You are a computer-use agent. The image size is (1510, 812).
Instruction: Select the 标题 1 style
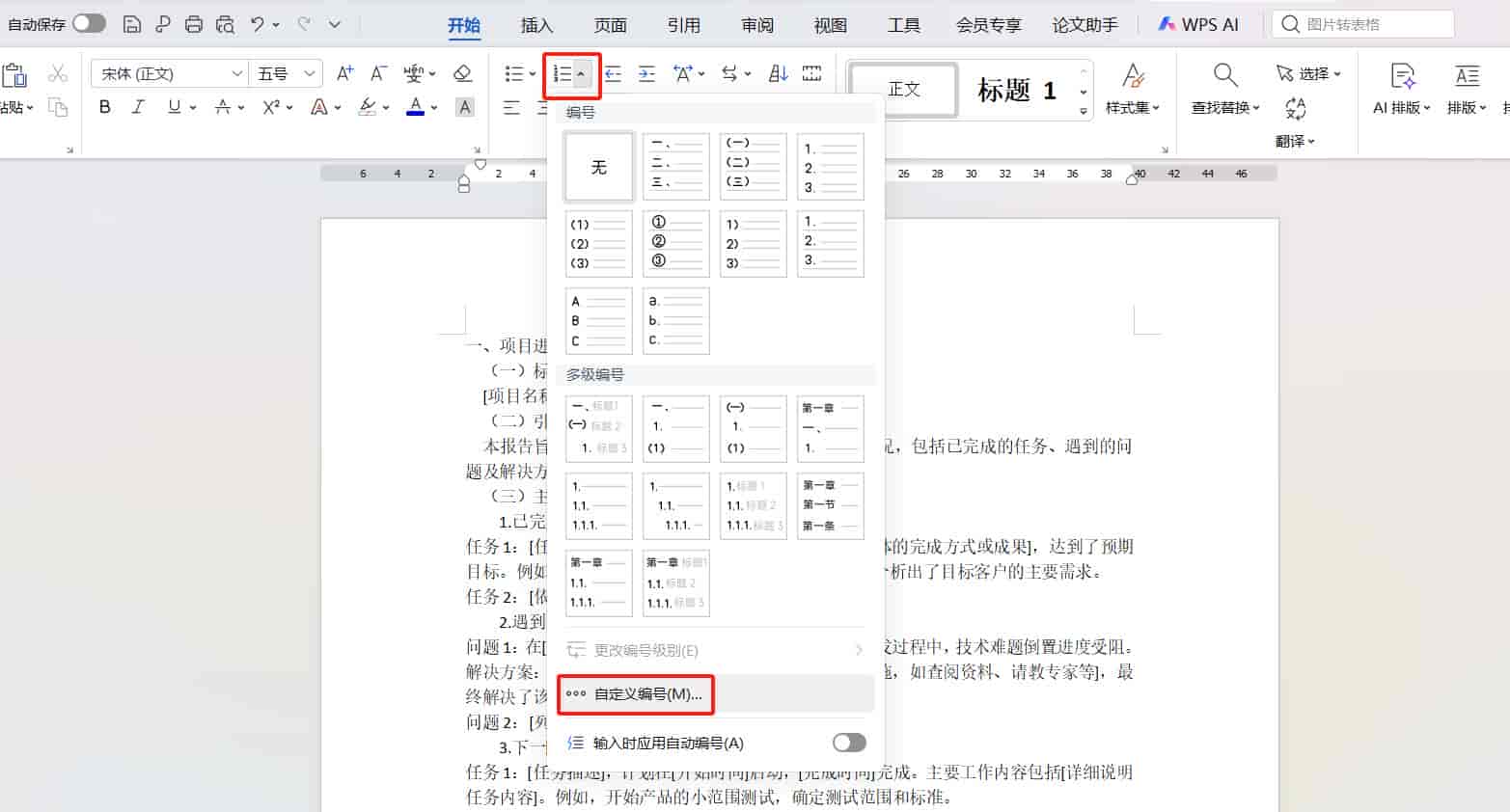coord(1017,90)
